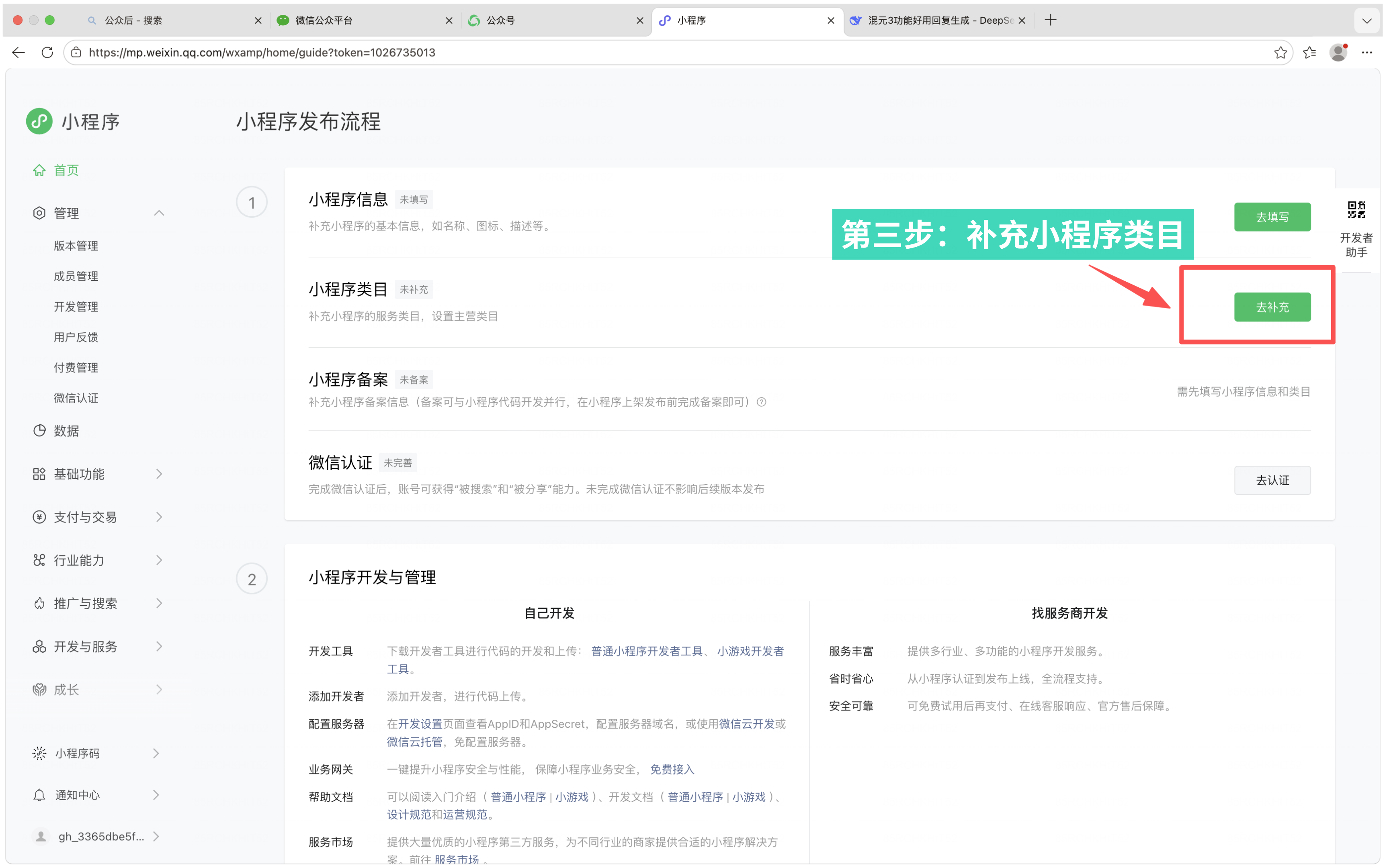Open the 首页 home icon
Viewport: 1389px width, 868px height.
(x=39, y=170)
